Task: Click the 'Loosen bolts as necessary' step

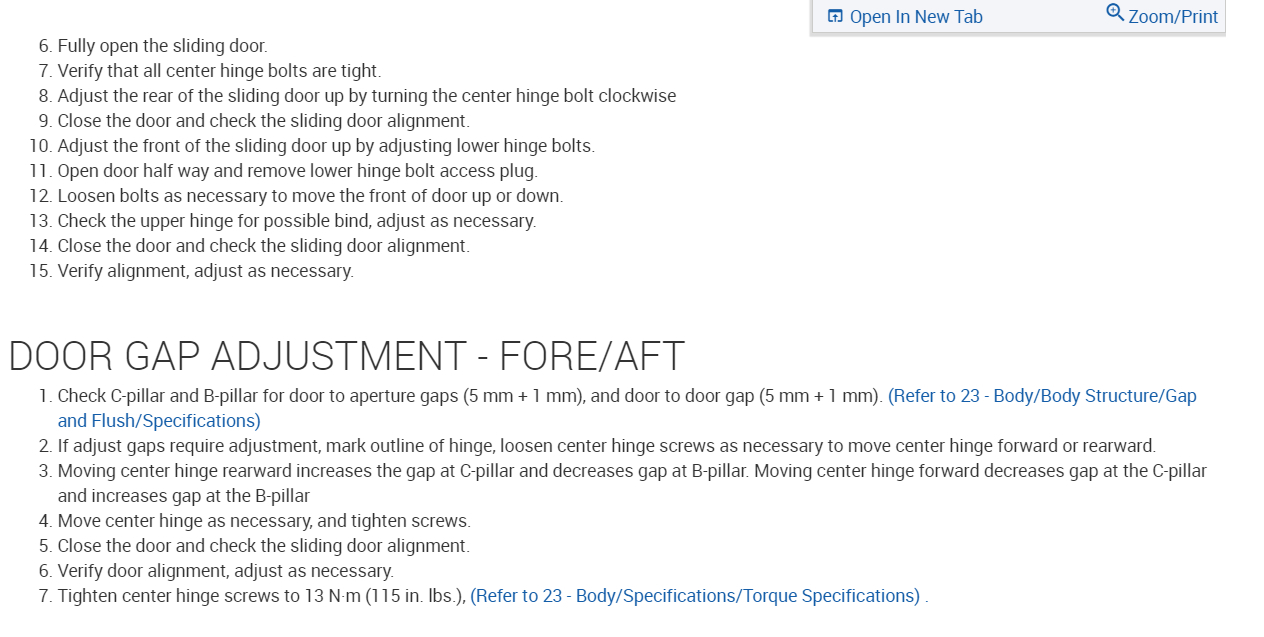Action: click(x=310, y=196)
